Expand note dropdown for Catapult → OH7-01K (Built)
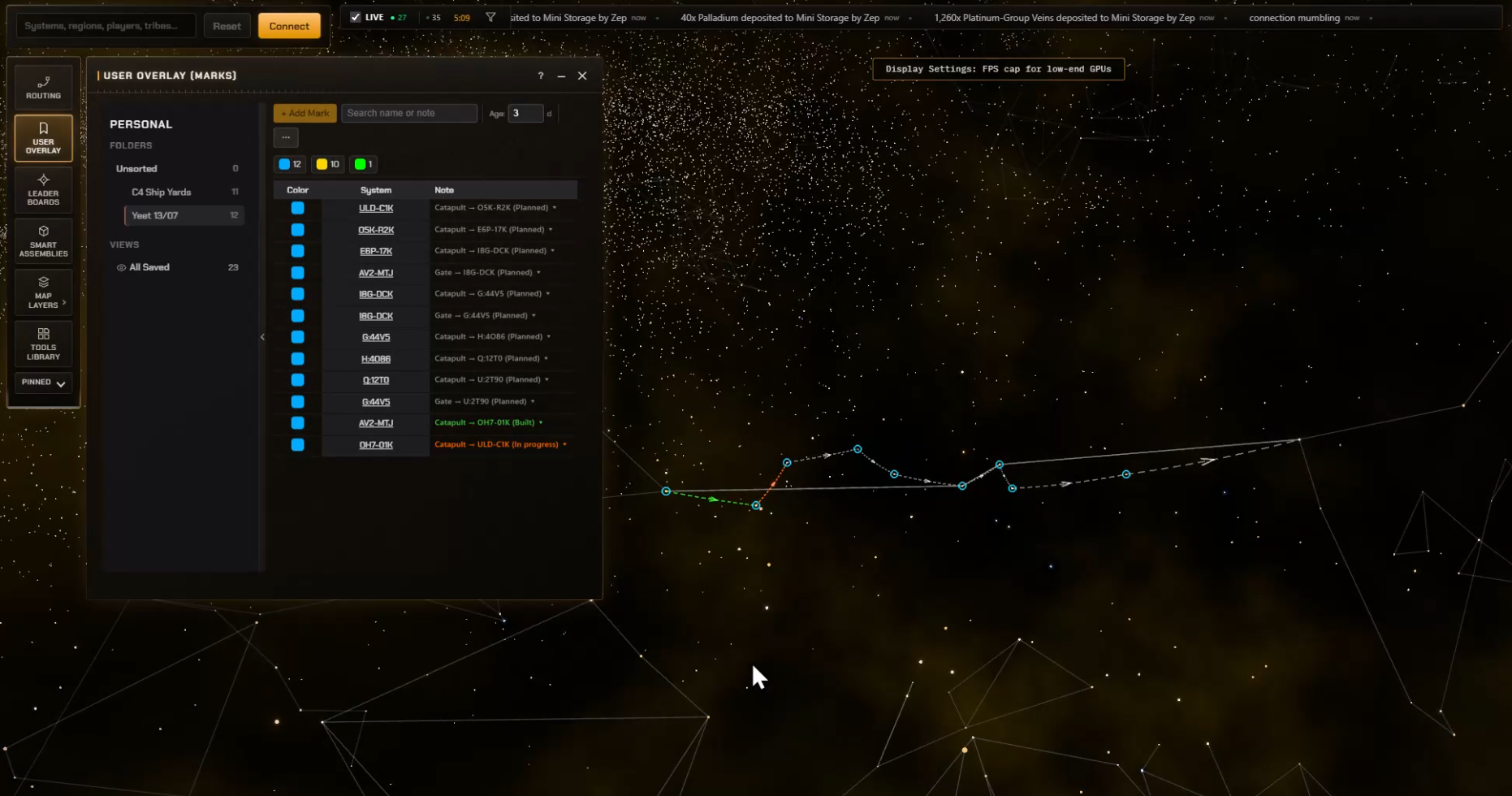 click(x=541, y=422)
